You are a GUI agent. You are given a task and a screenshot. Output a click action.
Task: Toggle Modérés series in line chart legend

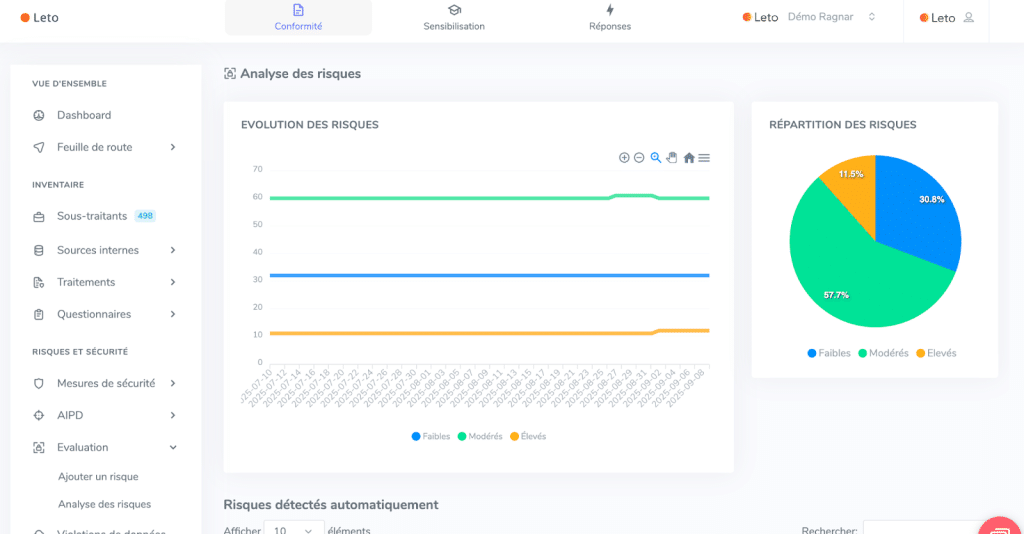pyautogui.click(x=479, y=436)
